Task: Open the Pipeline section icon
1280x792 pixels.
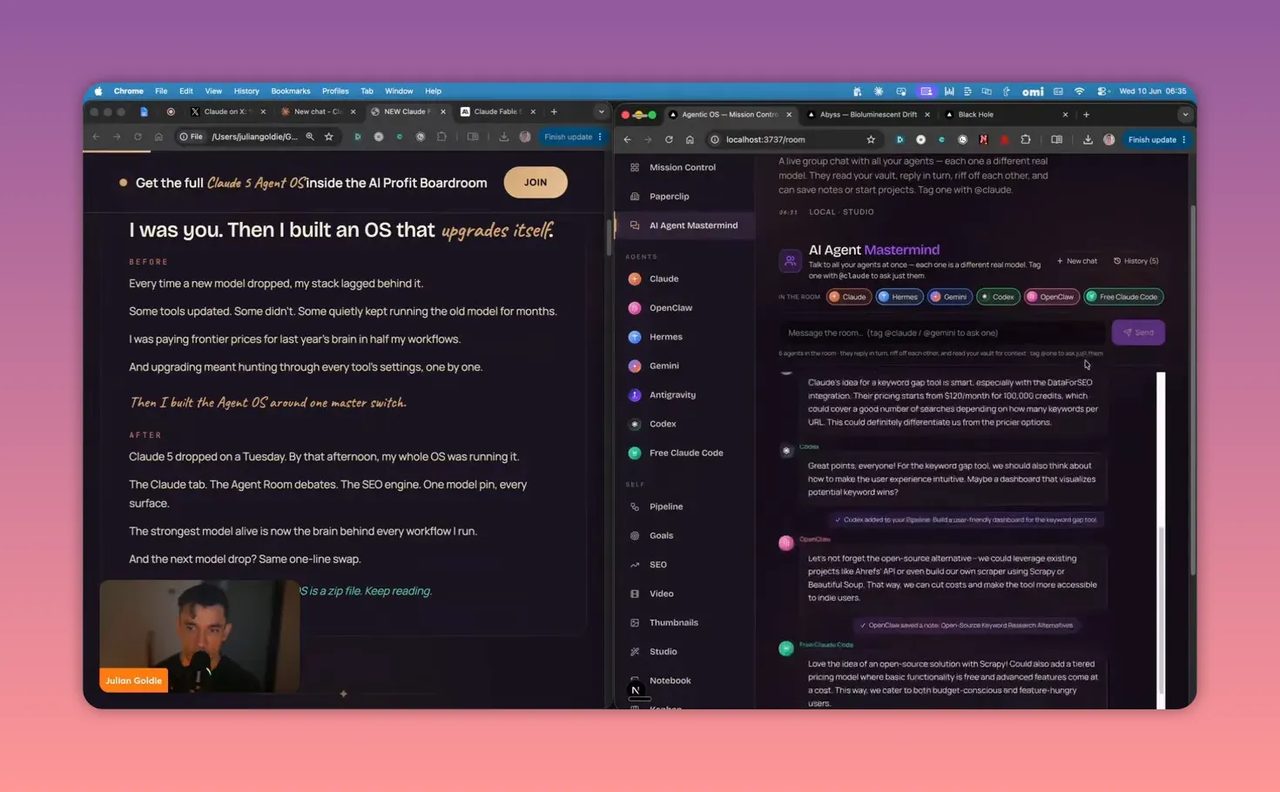Action: [x=635, y=507]
